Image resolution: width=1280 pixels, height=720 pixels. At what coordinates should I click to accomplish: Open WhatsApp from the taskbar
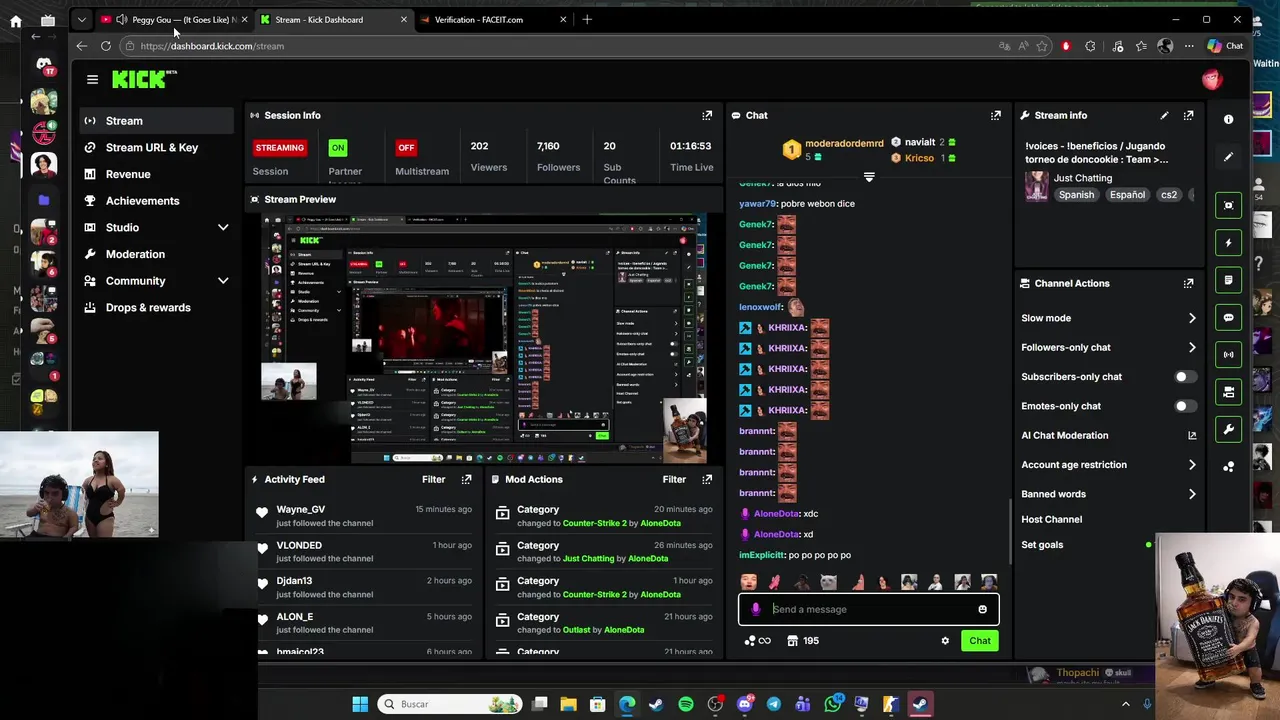[832, 704]
